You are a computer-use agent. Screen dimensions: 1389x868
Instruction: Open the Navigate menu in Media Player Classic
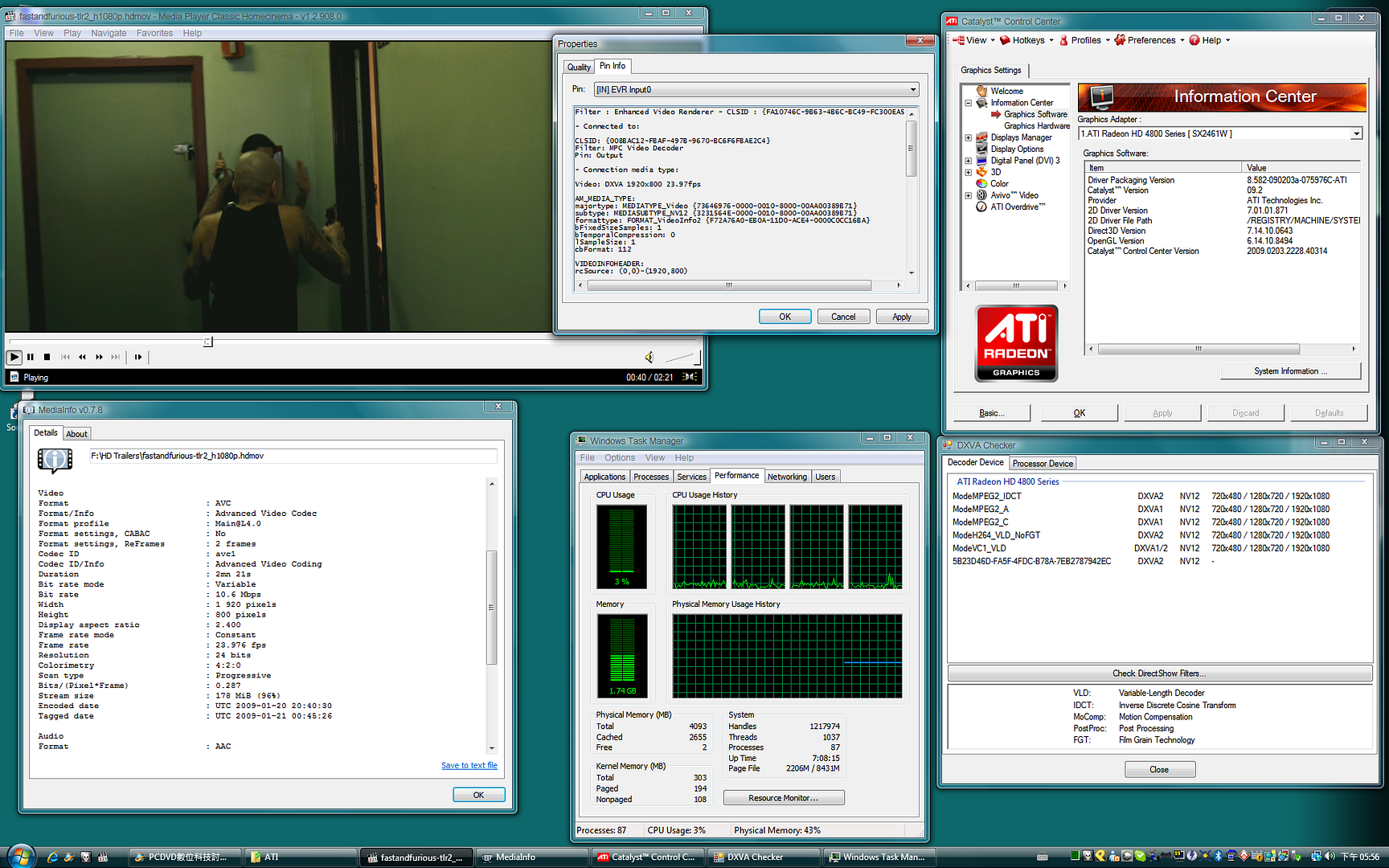pos(109,33)
